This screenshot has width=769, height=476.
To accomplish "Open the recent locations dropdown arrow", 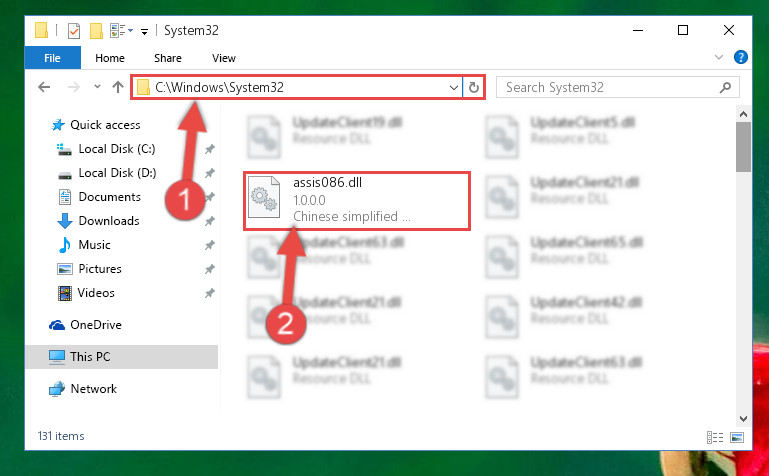I will click(x=97, y=87).
